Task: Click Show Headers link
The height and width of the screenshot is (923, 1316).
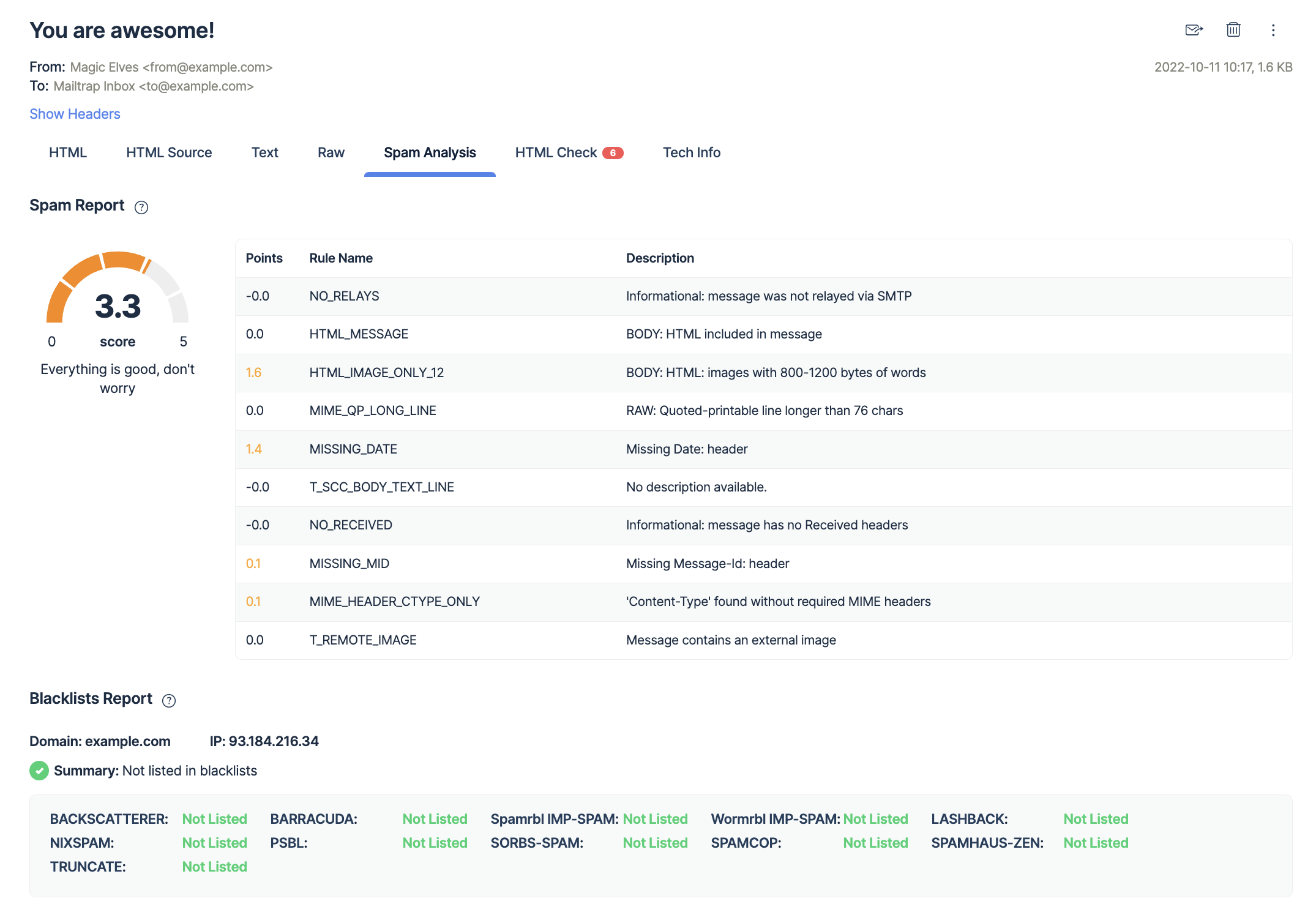Action: (75, 113)
